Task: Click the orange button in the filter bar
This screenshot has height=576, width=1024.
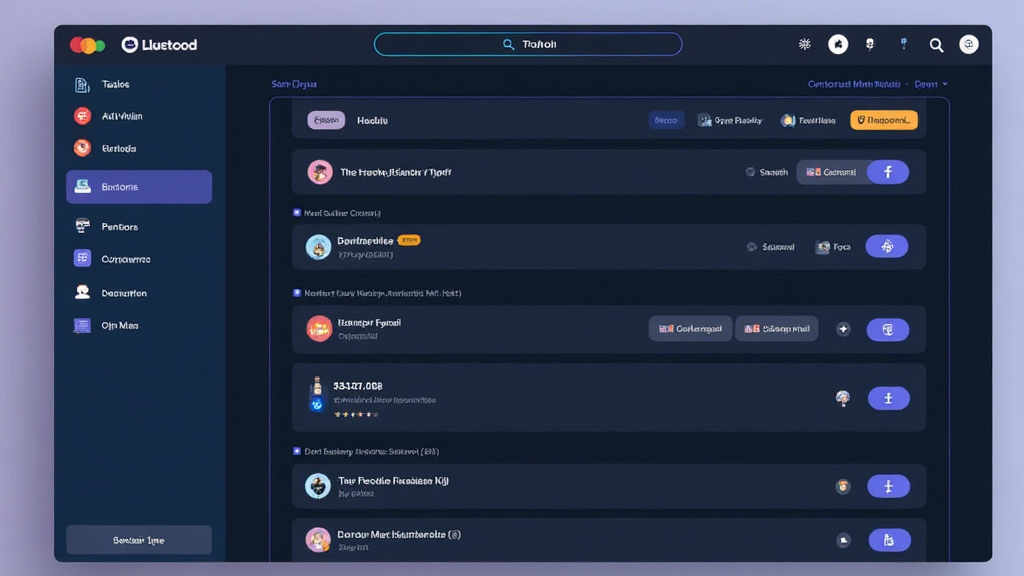Action: tap(883, 120)
